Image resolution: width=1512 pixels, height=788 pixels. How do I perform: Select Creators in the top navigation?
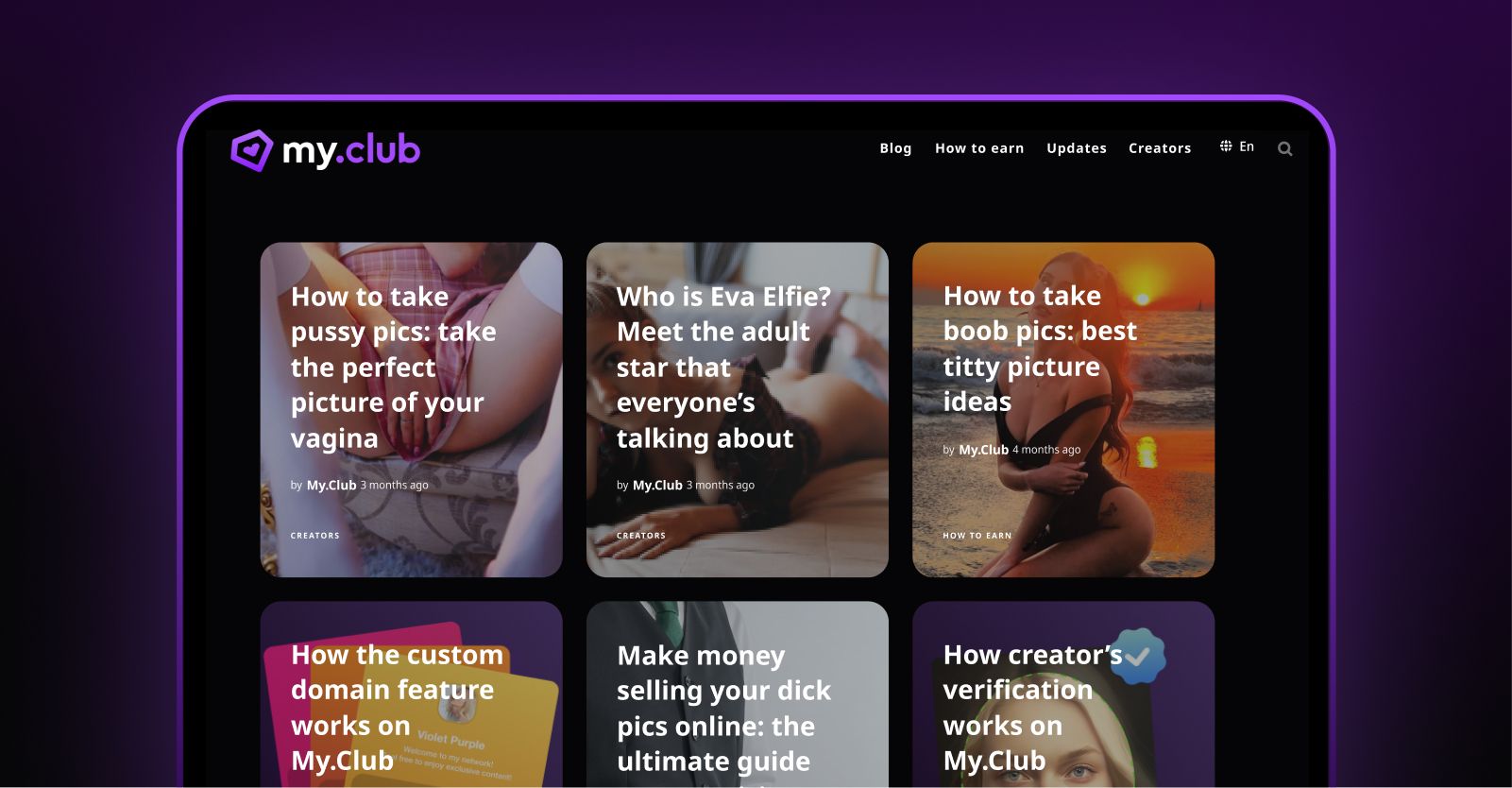[1160, 148]
